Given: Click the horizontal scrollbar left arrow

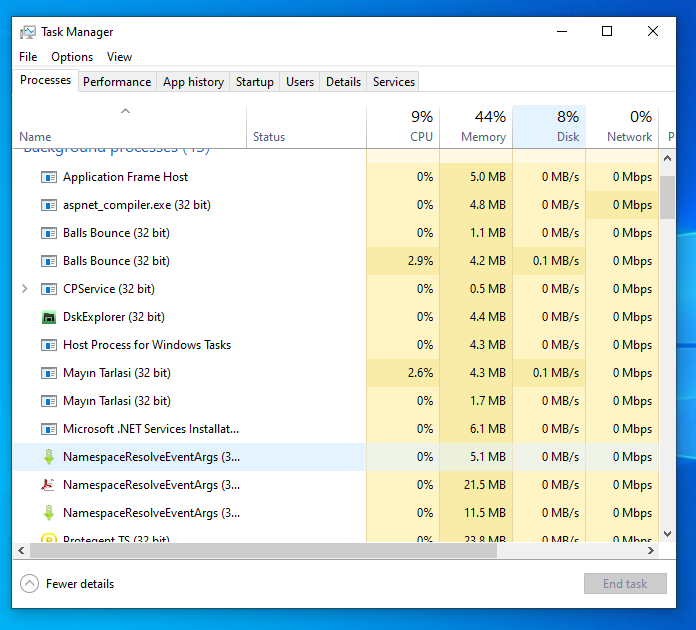Looking at the screenshot, I should [21, 551].
